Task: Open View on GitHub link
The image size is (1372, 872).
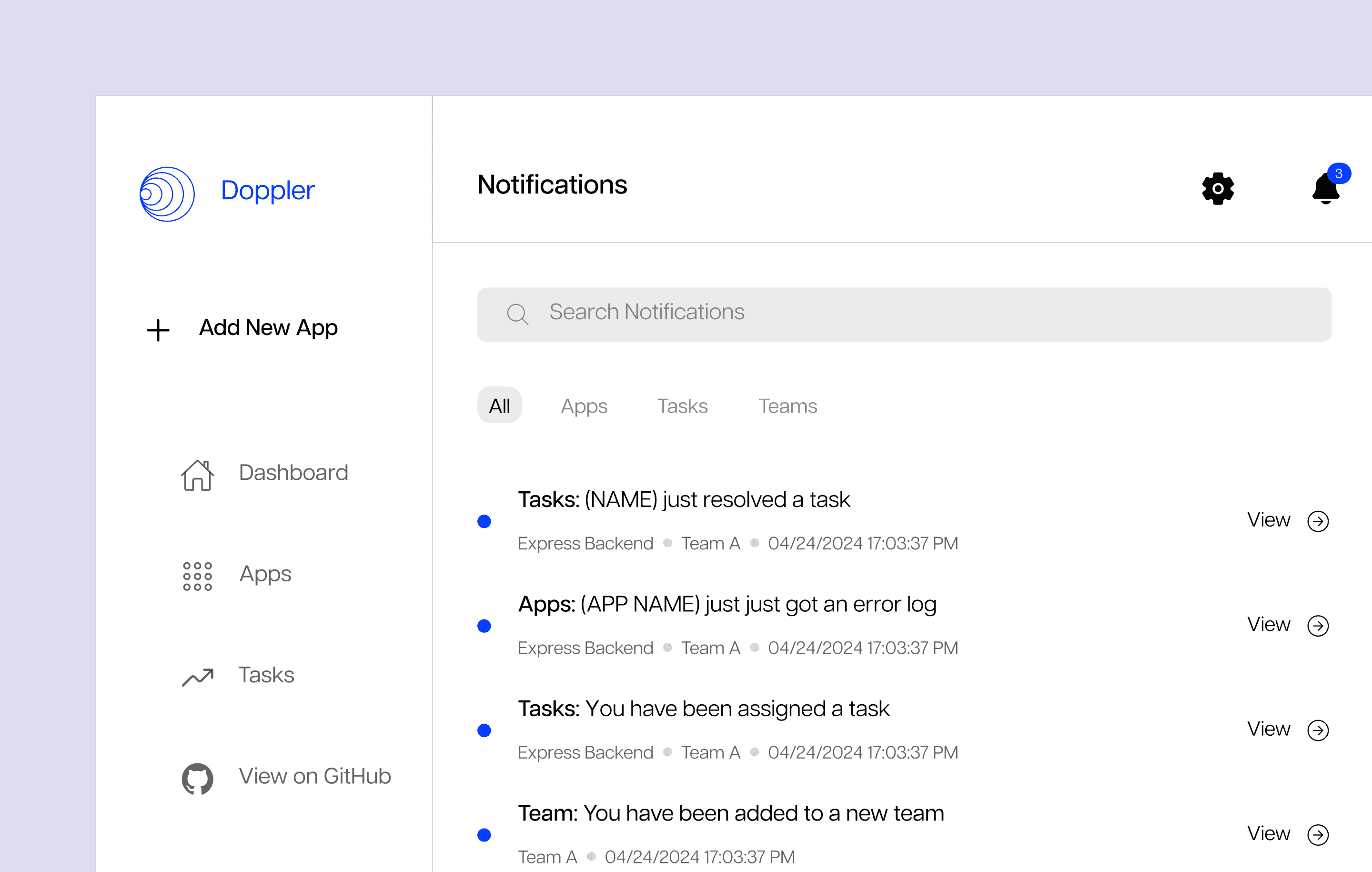Action: click(x=314, y=776)
